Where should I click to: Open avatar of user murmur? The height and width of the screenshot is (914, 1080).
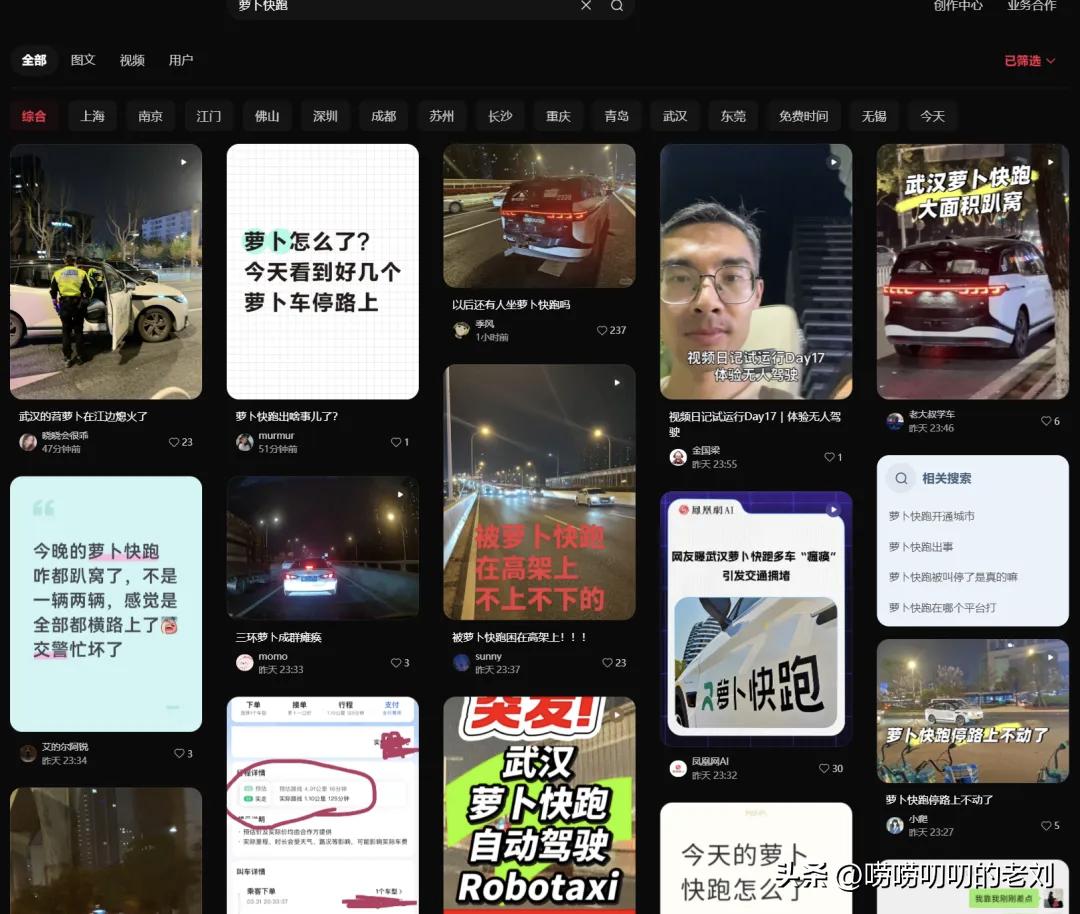(x=245, y=442)
